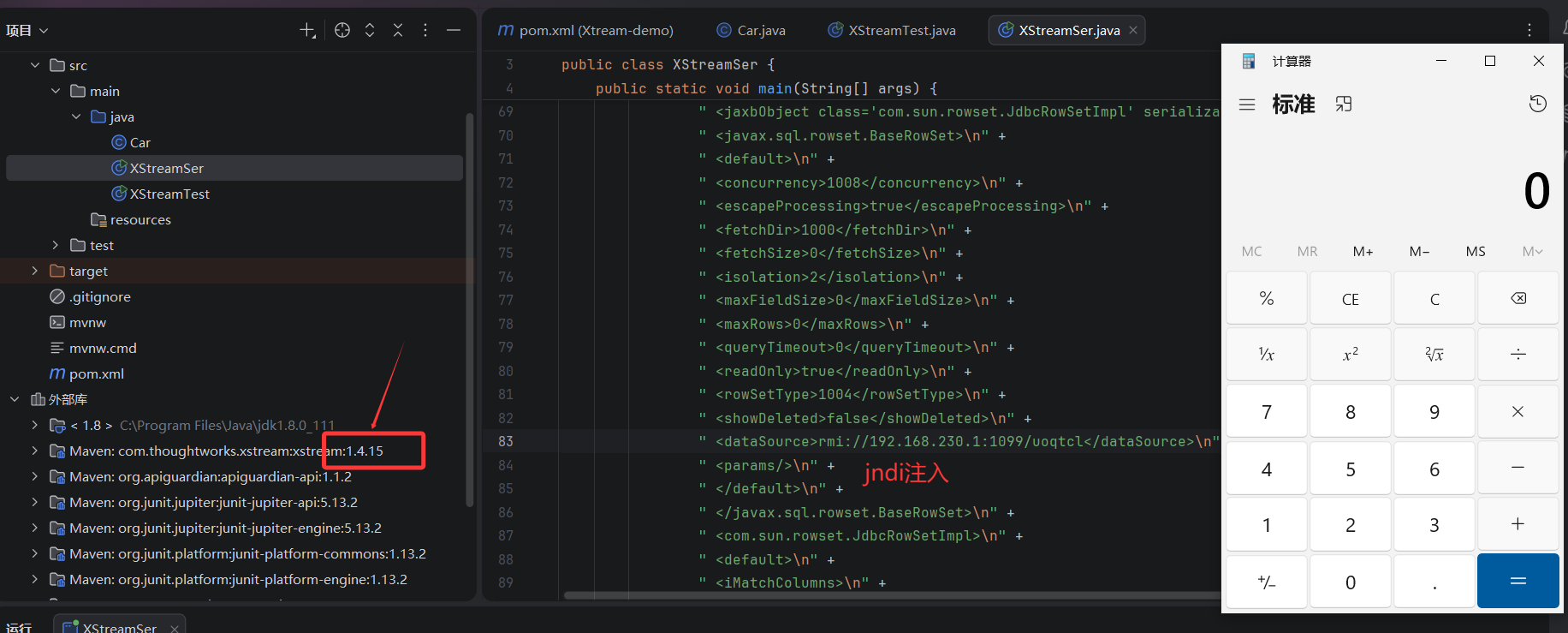Screen dimensions: 1568x633
Task: Open project panel options kebab menu
Action: pyautogui.click(x=425, y=30)
